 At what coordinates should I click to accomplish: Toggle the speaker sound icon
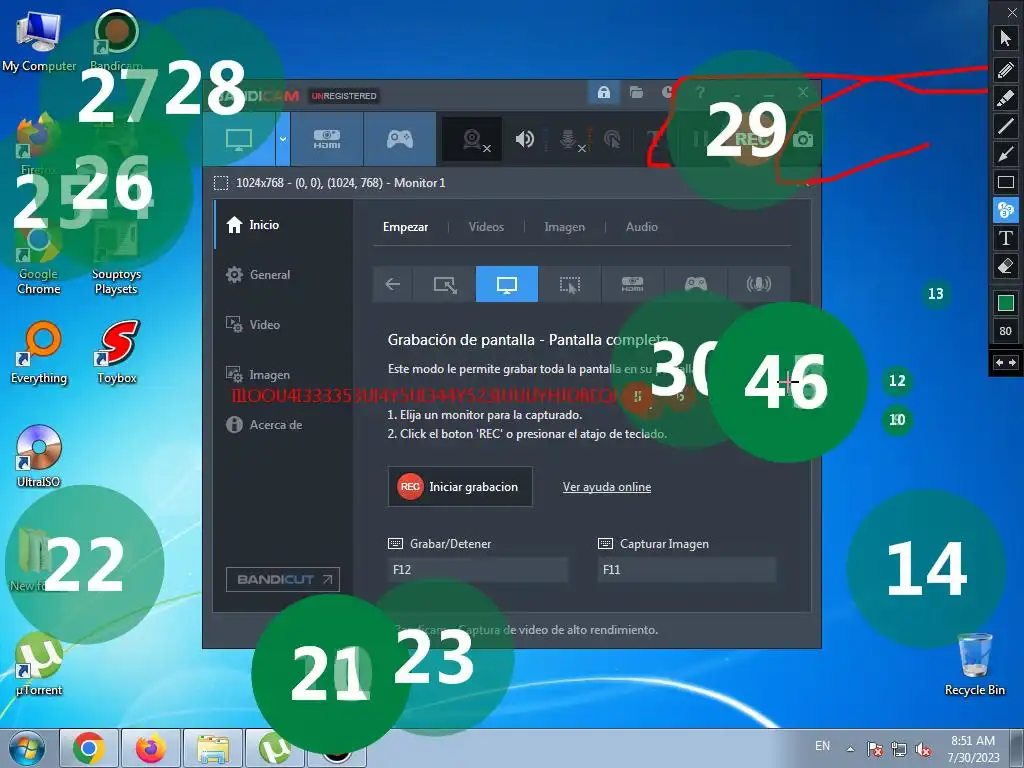click(524, 139)
